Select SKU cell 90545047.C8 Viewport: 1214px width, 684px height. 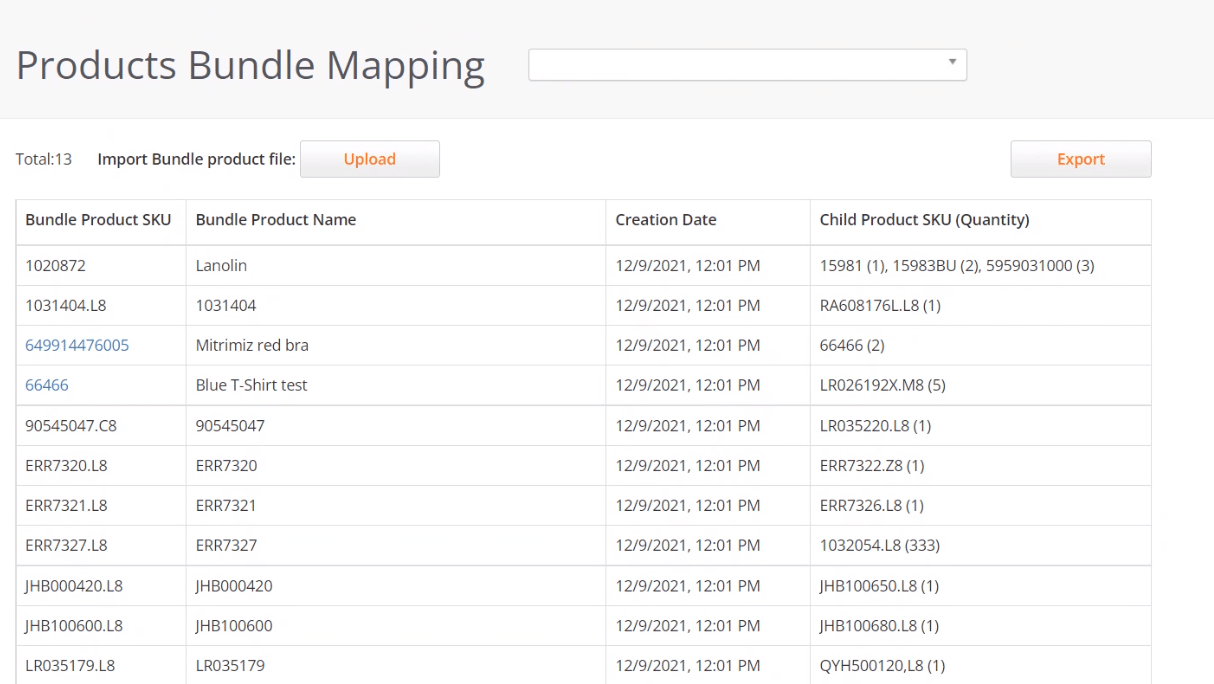pos(101,425)
